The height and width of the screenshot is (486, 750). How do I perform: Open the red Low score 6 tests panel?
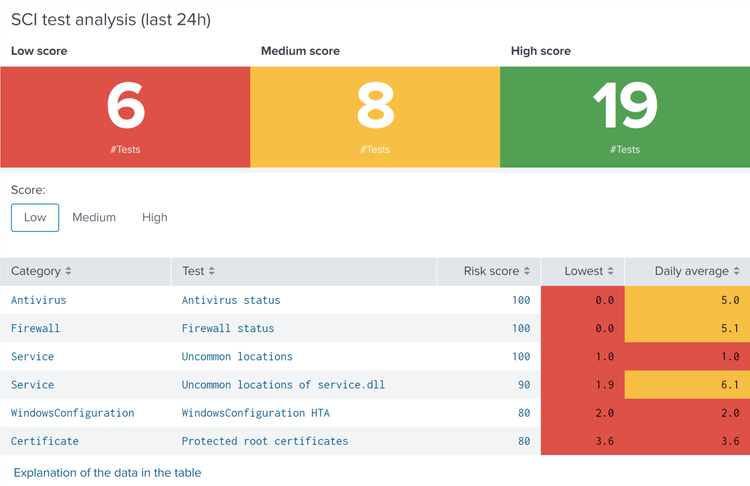coord(125,117)
